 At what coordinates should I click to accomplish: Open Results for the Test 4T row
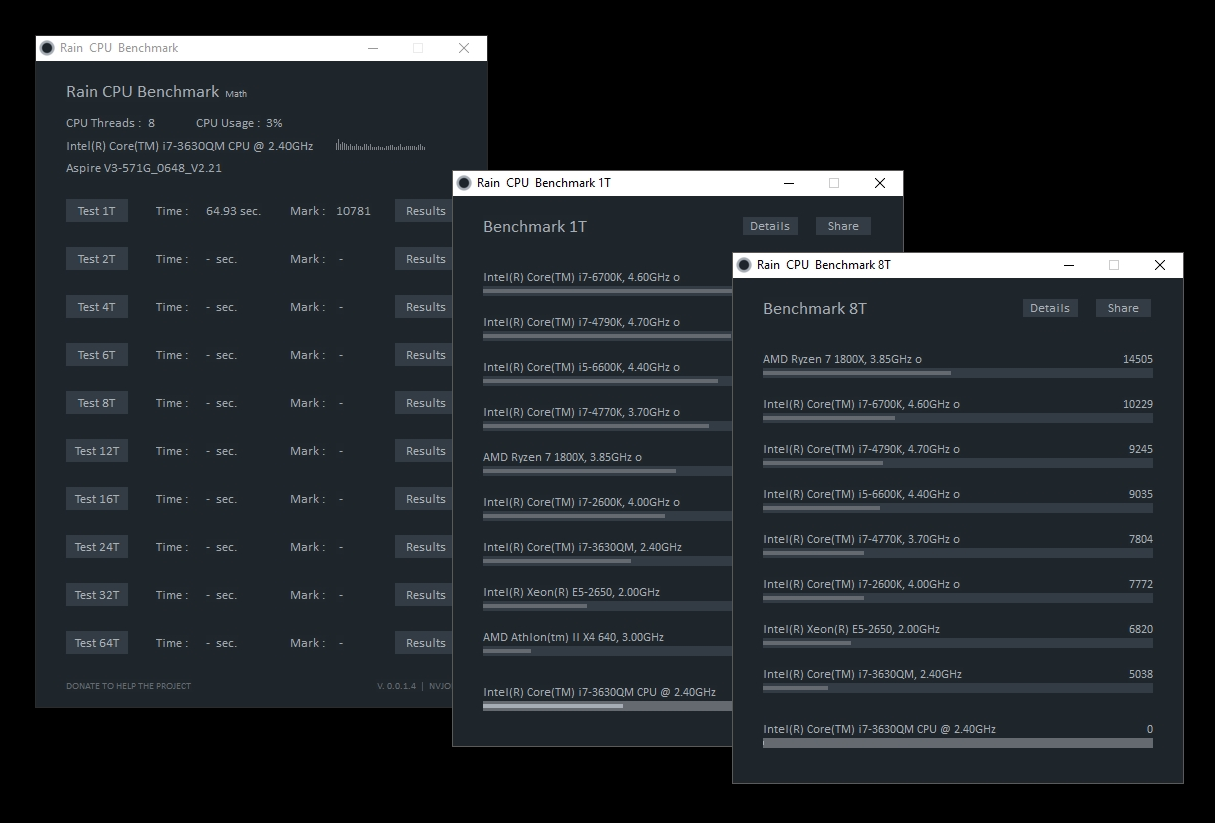pyautogui.click(x=424, y=307)
